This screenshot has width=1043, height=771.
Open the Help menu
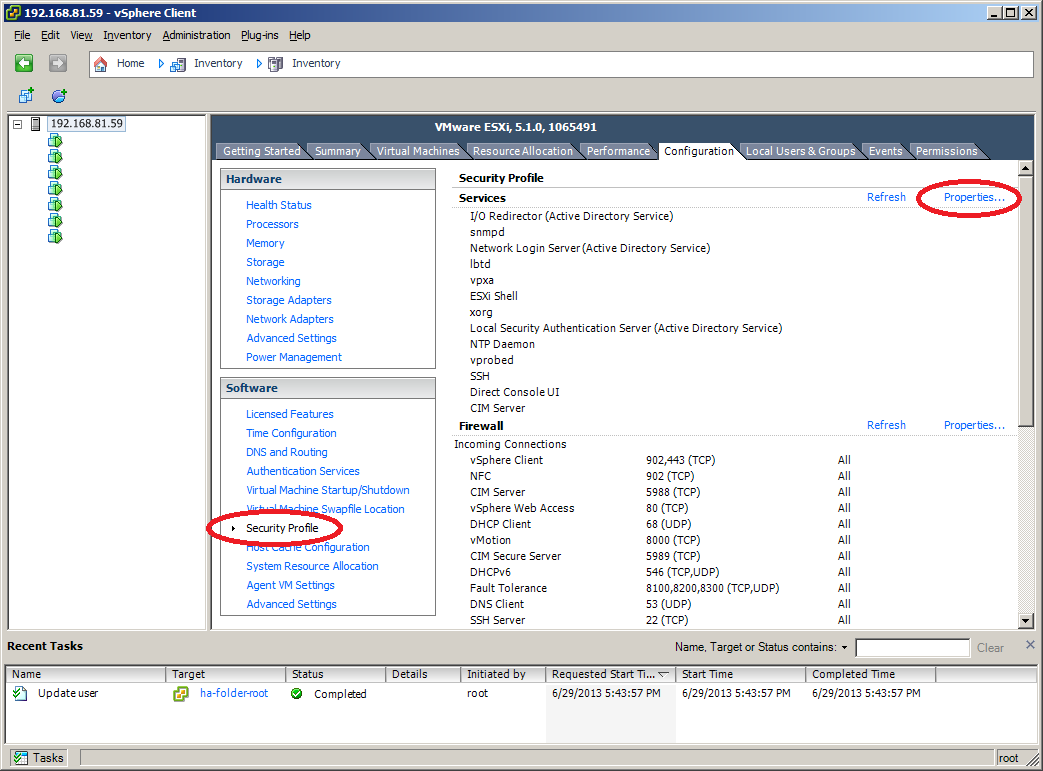tap(299, 35)
